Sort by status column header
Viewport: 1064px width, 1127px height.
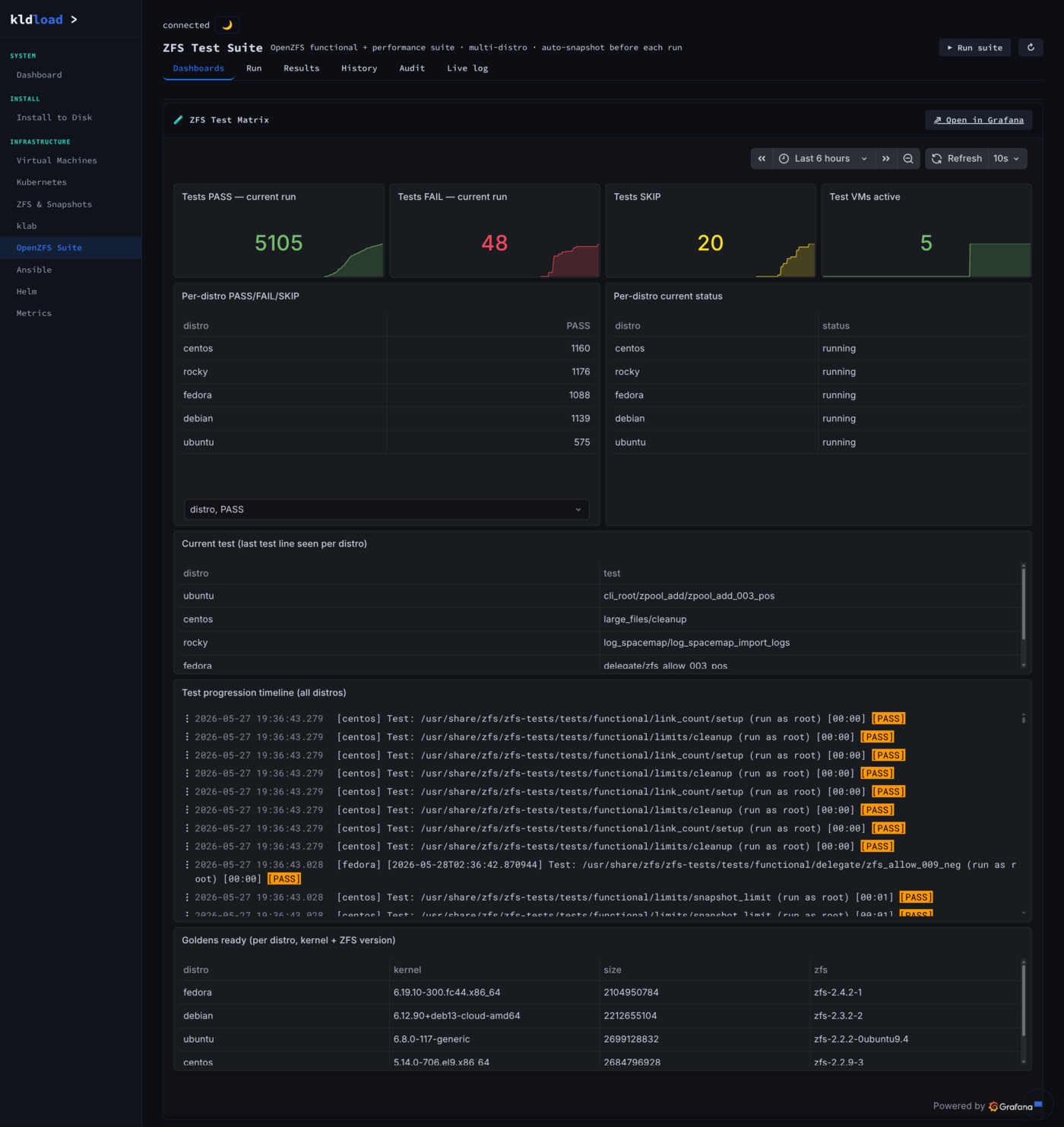836,326
